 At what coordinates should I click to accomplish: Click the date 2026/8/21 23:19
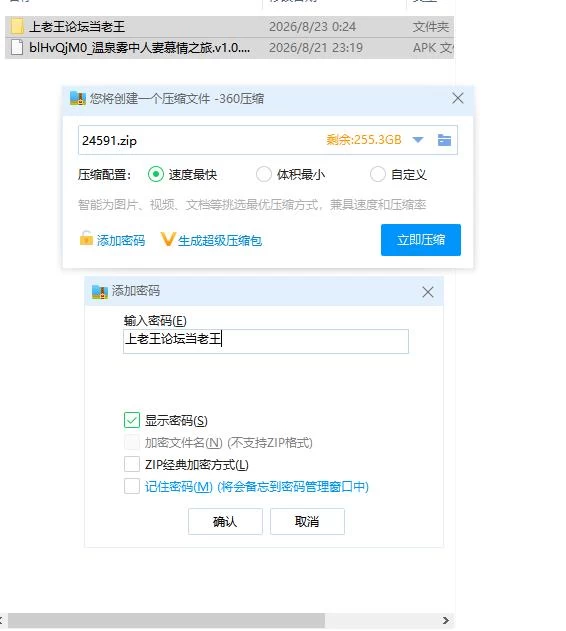tap(316, 48)
